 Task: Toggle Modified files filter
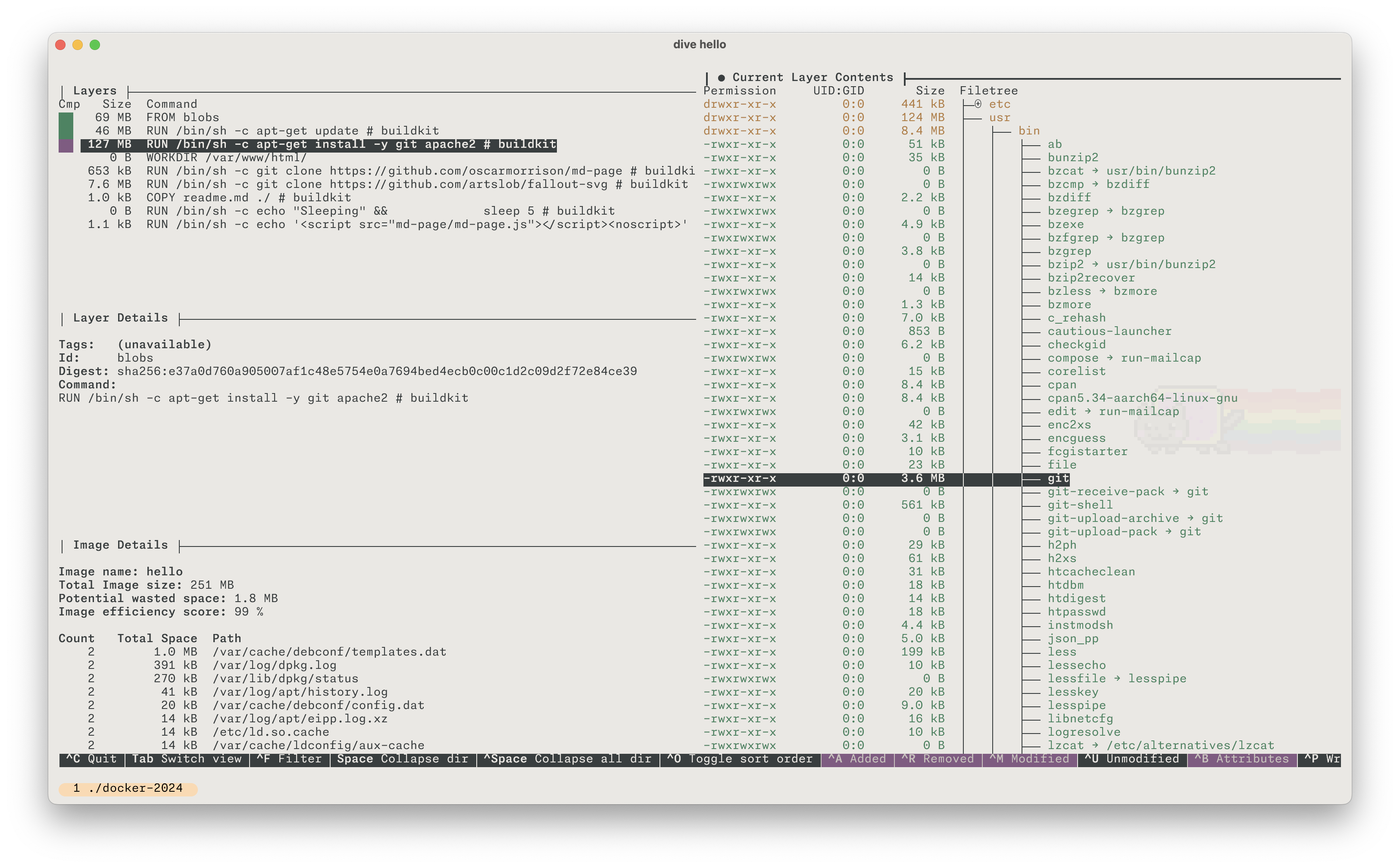pos(1029,759)
